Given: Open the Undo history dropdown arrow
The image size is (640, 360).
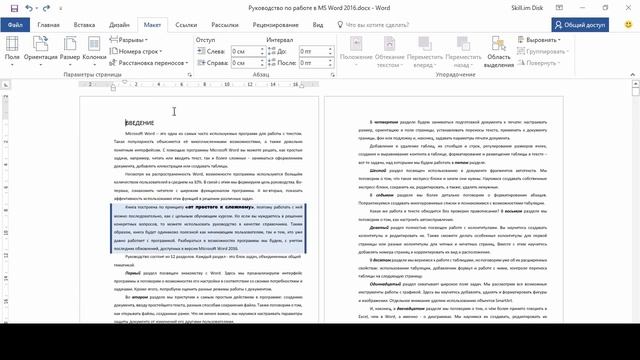Looking at the screenshot, I should [x=36, y=8].
